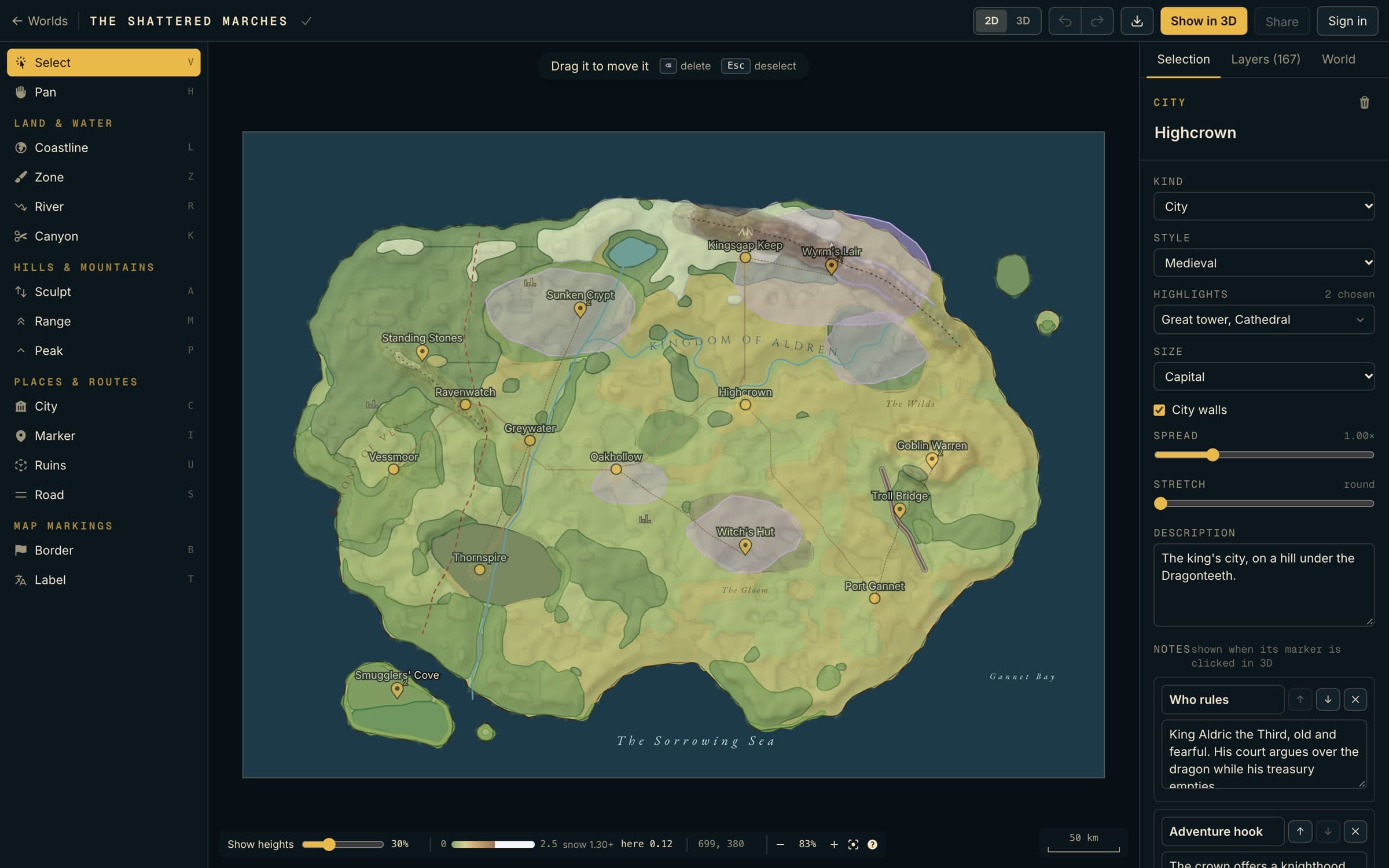Switch to the Layers (167) tab
Viewport: 1389px width, 868px height.
tap(1265, 59)
